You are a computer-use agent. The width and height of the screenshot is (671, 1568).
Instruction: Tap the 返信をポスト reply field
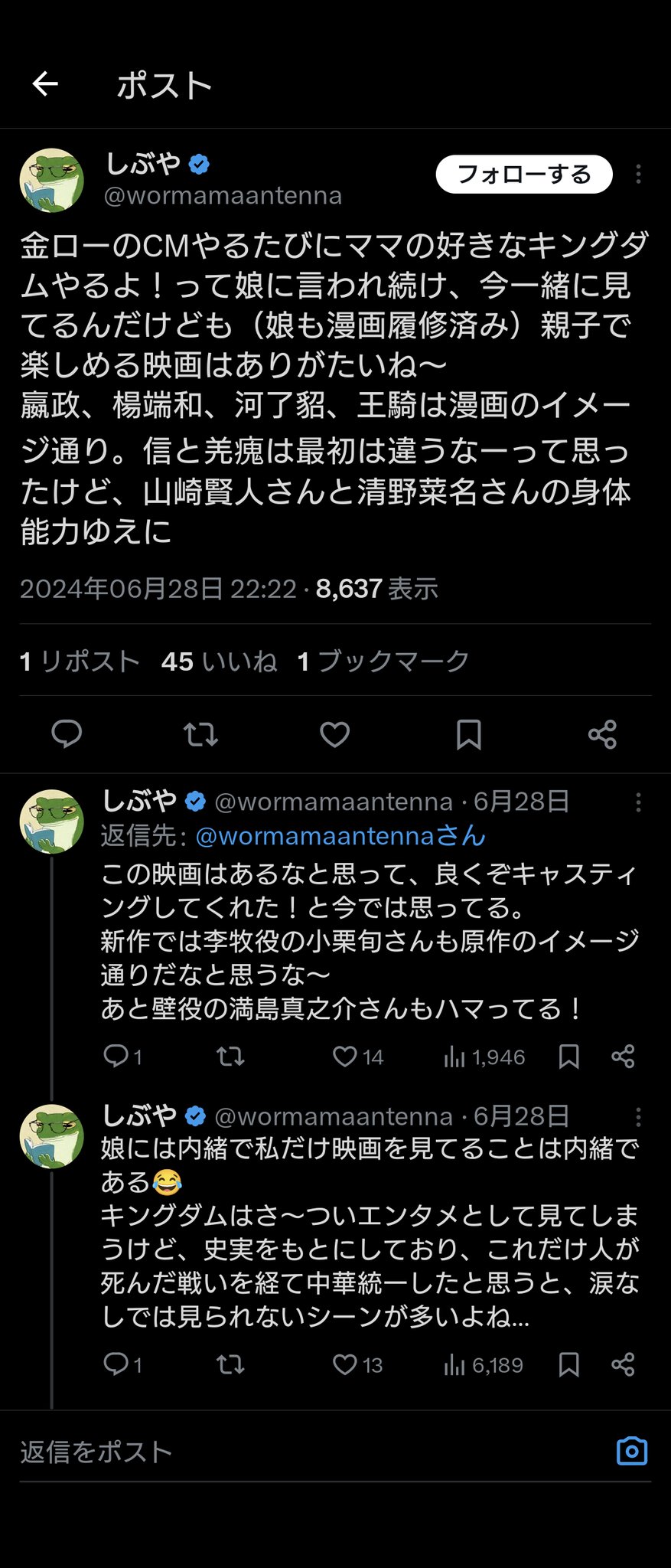pos(306,1452)
